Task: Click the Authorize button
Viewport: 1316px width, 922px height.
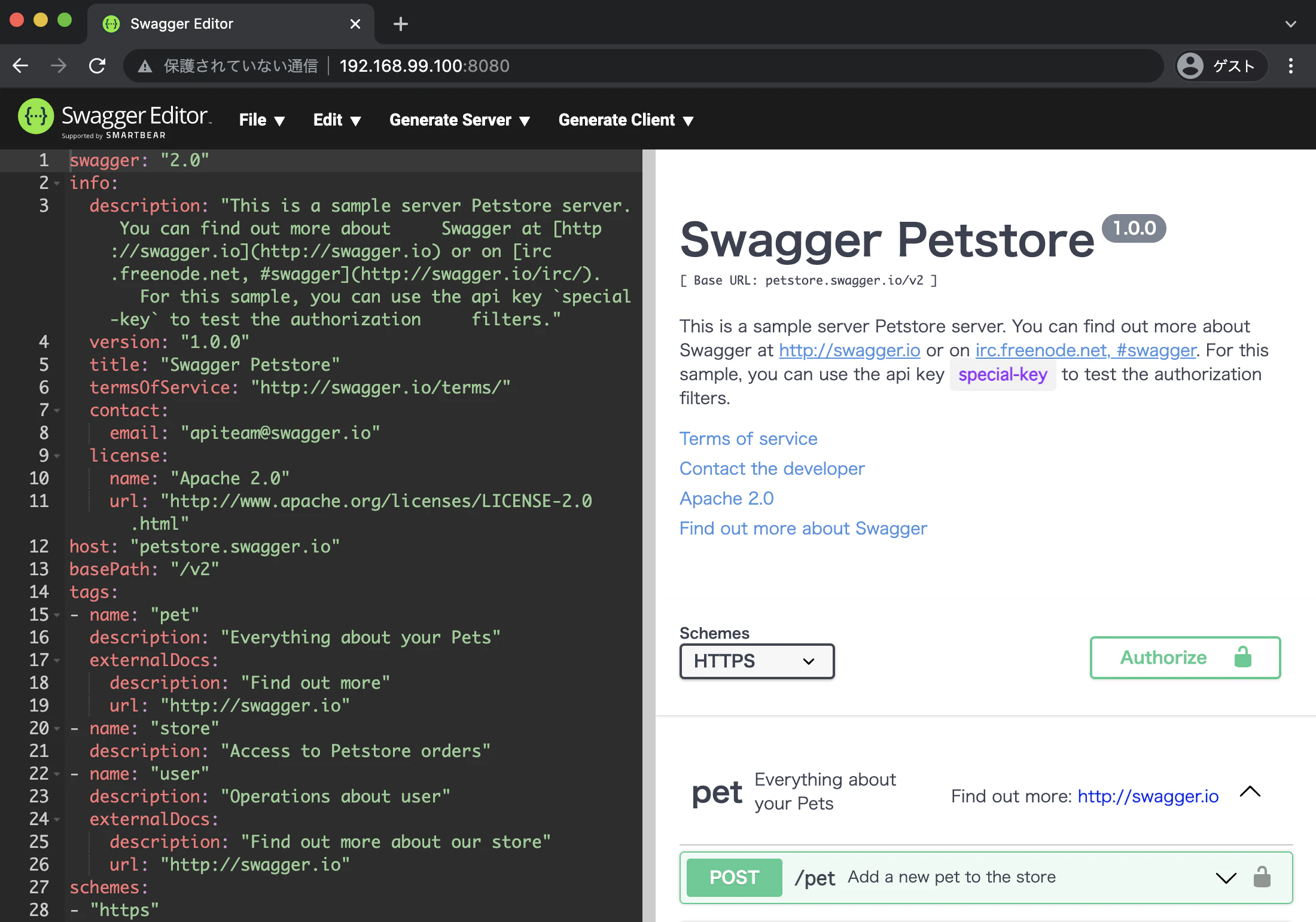Action: [1185, 658]
